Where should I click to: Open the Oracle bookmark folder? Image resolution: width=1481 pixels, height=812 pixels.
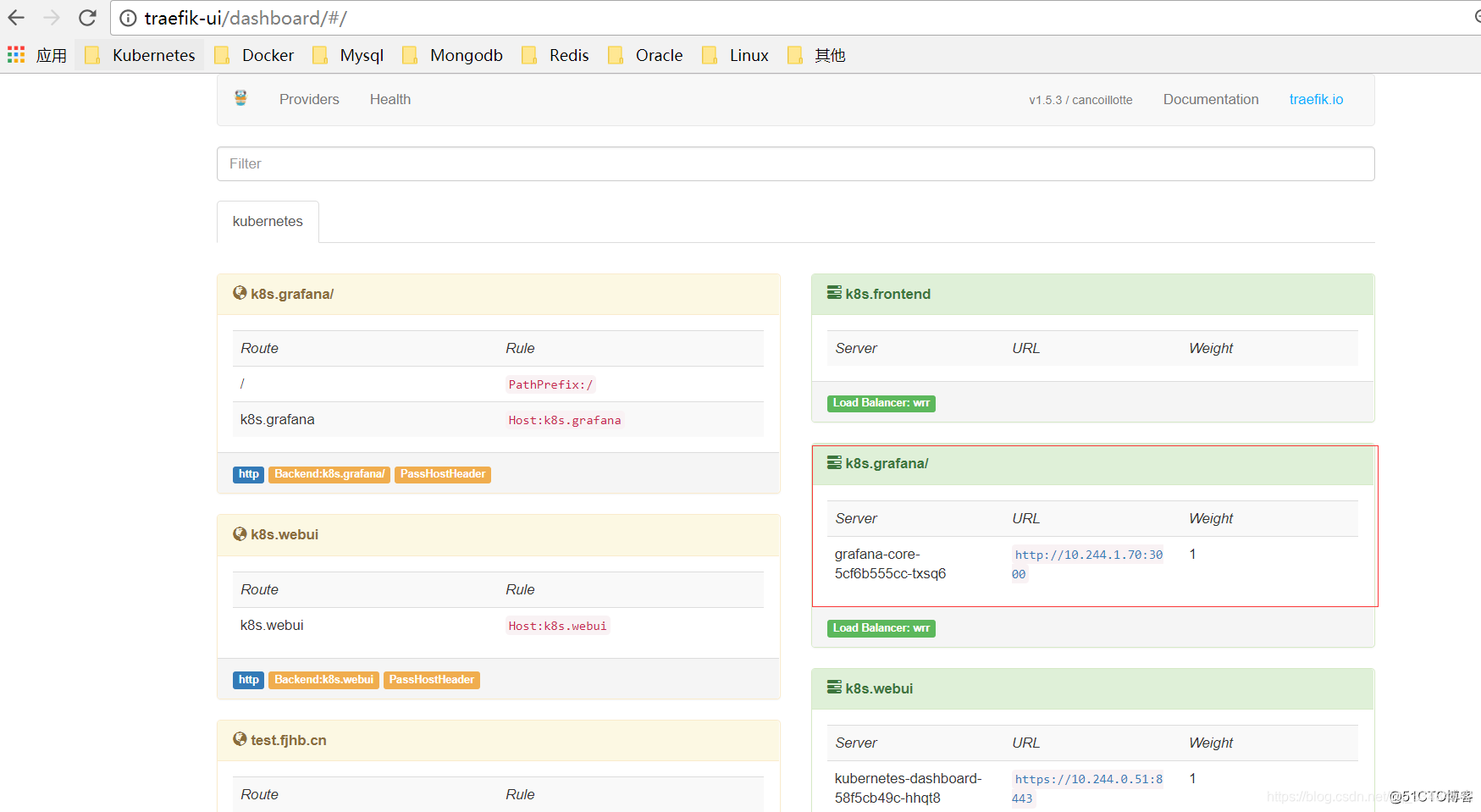point(646,55)
